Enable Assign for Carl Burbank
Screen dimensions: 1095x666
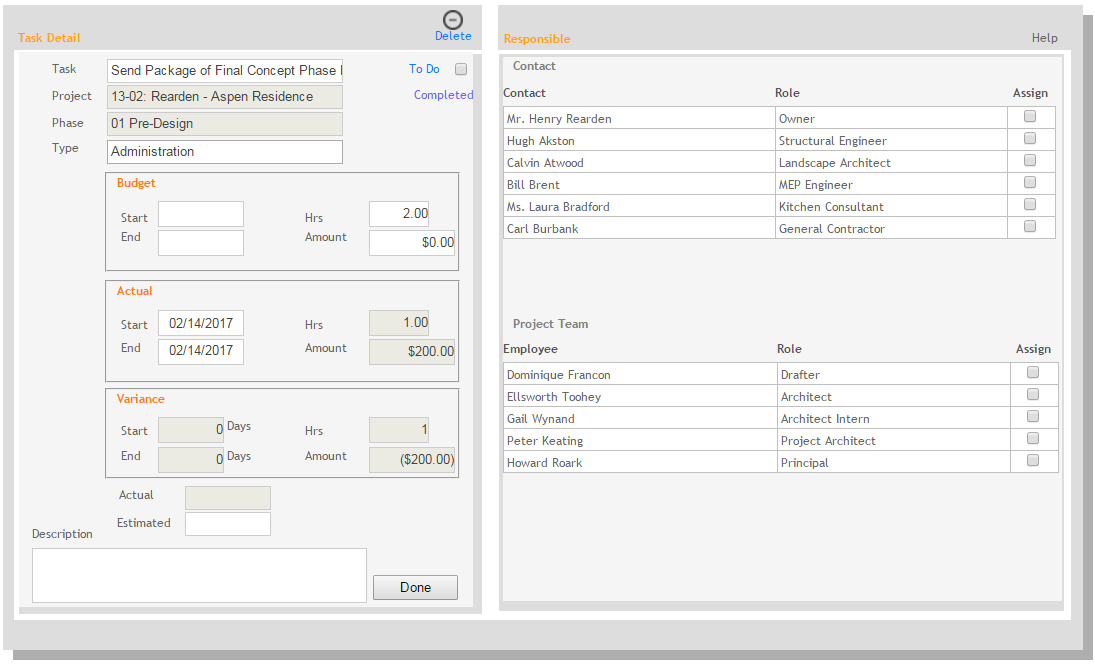[x=1030, y=226]
